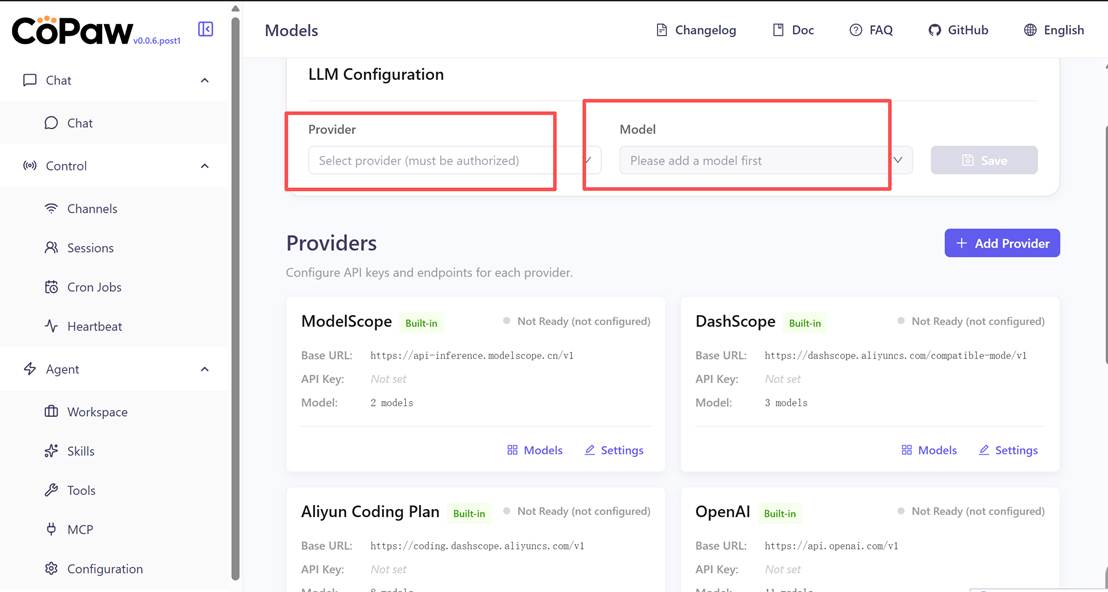Click the DashScope Base URL text

(895, 355)
